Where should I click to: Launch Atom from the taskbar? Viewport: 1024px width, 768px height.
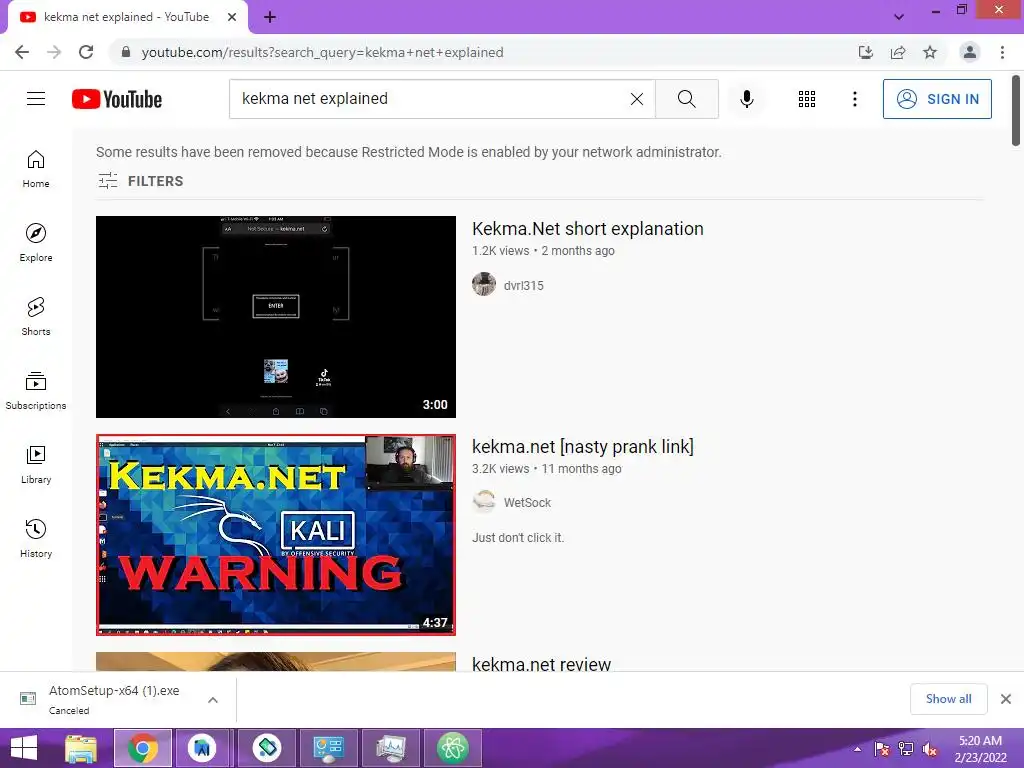453,748
